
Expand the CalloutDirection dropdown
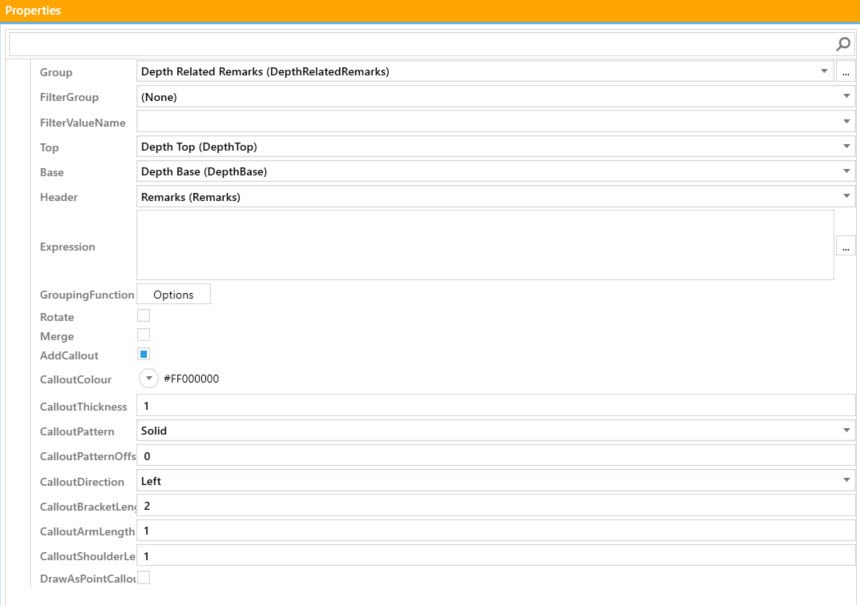tap(846, 480)
